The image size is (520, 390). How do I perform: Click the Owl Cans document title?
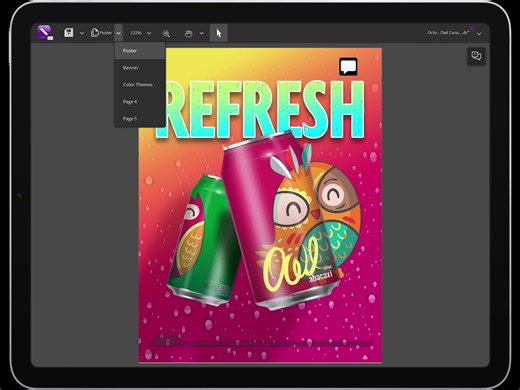[x=448, y=33]
